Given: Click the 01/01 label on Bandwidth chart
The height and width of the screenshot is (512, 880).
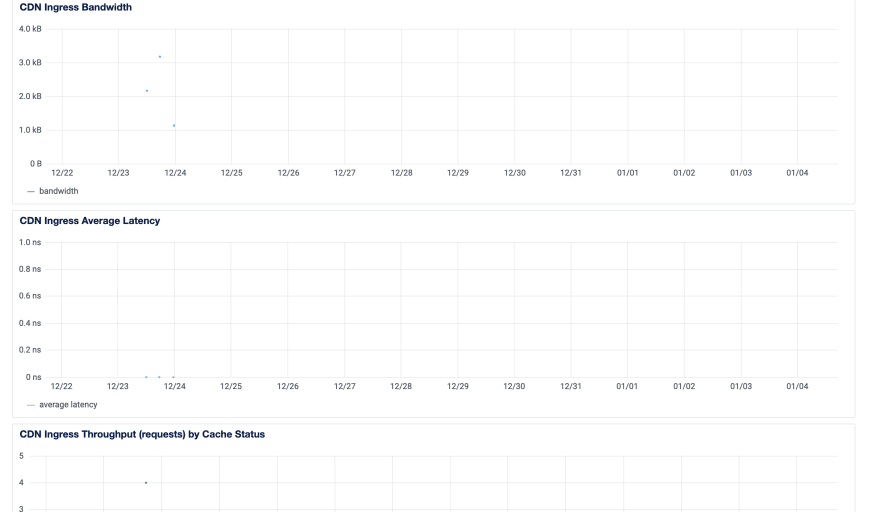Looking at the screenshot, I should point(627,173).
